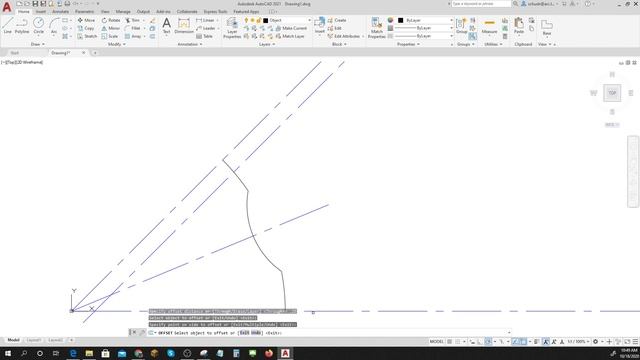640x360 pixels.
Task: Click the object color wheel icon
Action: (390, 20)
